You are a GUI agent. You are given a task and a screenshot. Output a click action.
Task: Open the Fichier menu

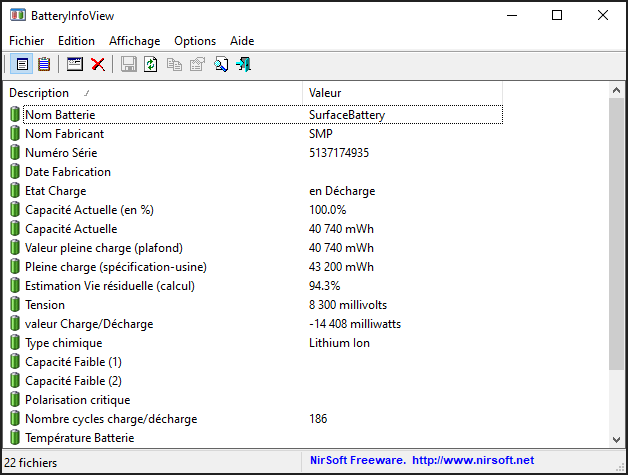click(27, 41)
